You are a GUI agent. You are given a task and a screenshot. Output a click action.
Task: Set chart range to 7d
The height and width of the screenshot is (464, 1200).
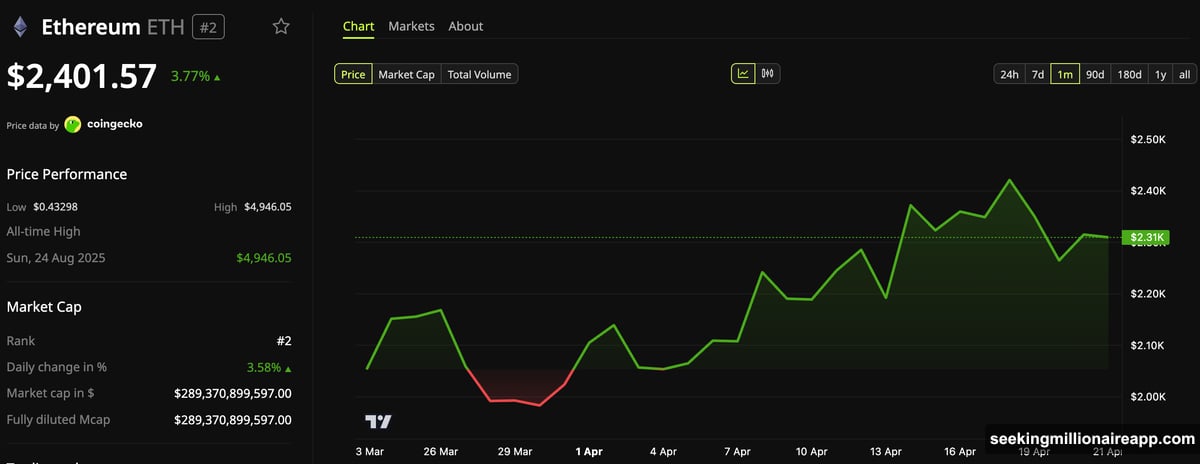point(1038,74)
